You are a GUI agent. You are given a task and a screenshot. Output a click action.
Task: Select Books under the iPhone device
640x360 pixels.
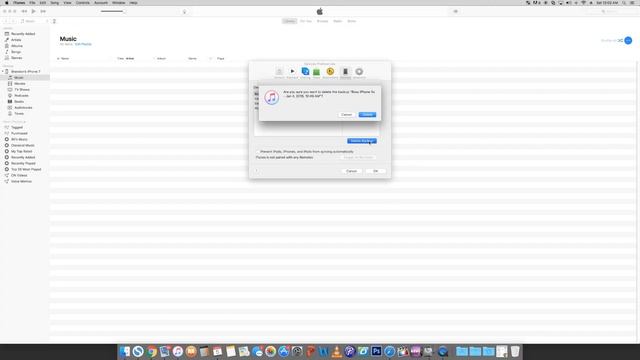pos(19,102)
